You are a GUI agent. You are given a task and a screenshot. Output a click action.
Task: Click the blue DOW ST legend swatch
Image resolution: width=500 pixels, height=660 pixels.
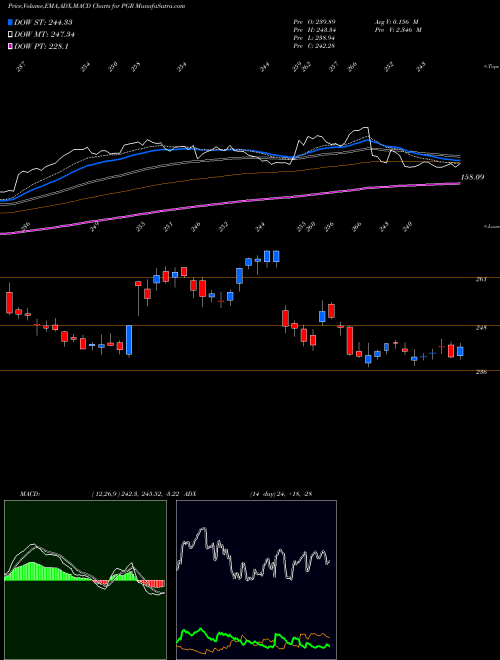pyautogui.click(x=10, y=22)
